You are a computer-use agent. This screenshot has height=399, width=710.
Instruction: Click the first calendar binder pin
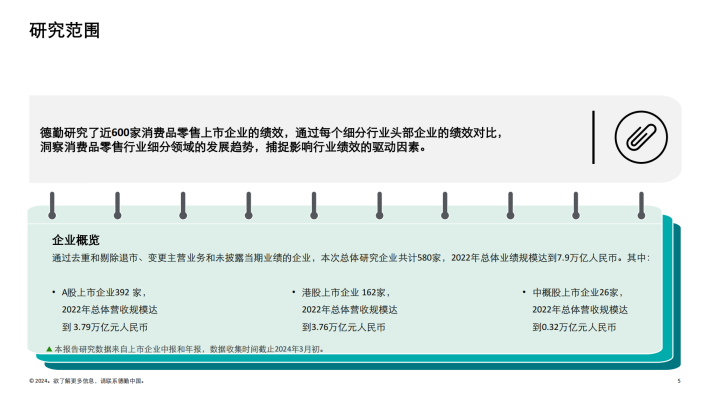[52, 206]
